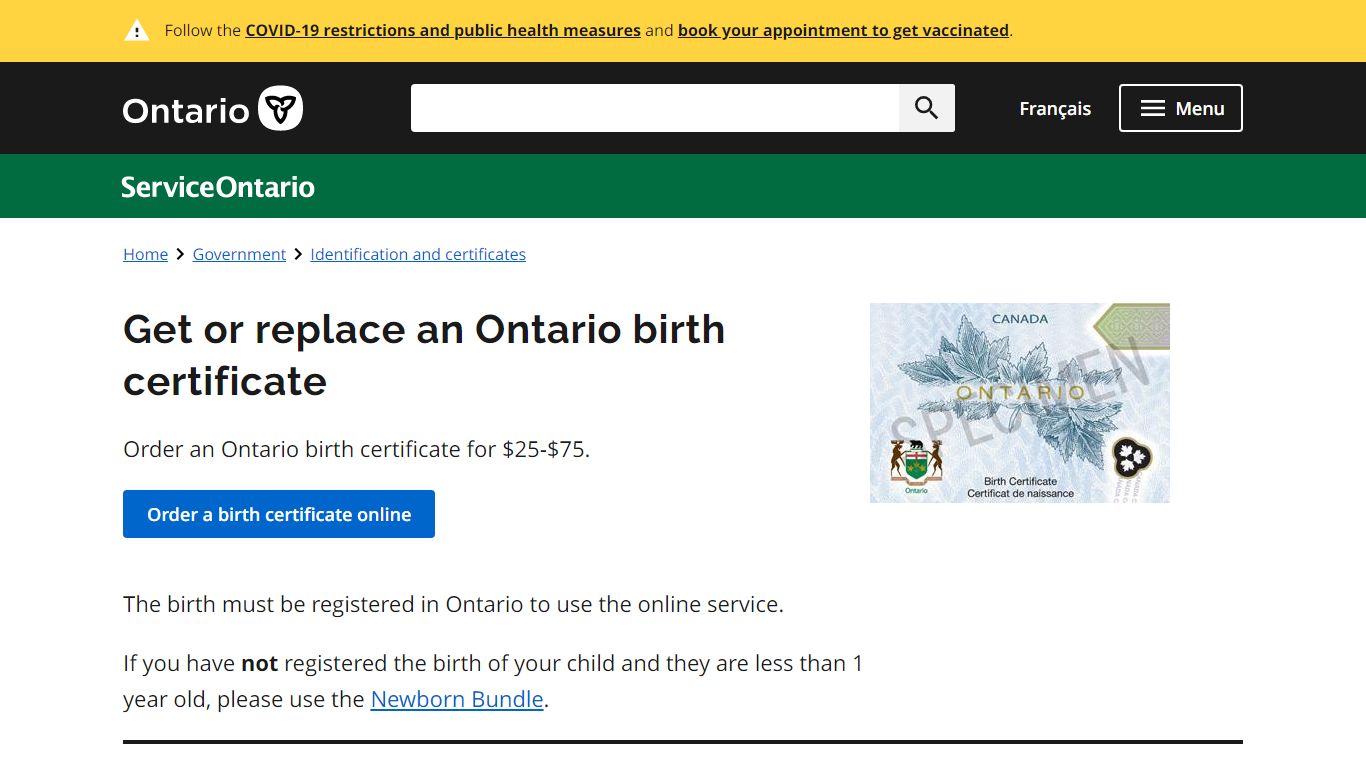This screenshot has height=768, width=1366.
Task: Open the Newborn Bundle link
Action: click(x=457, y=699)
